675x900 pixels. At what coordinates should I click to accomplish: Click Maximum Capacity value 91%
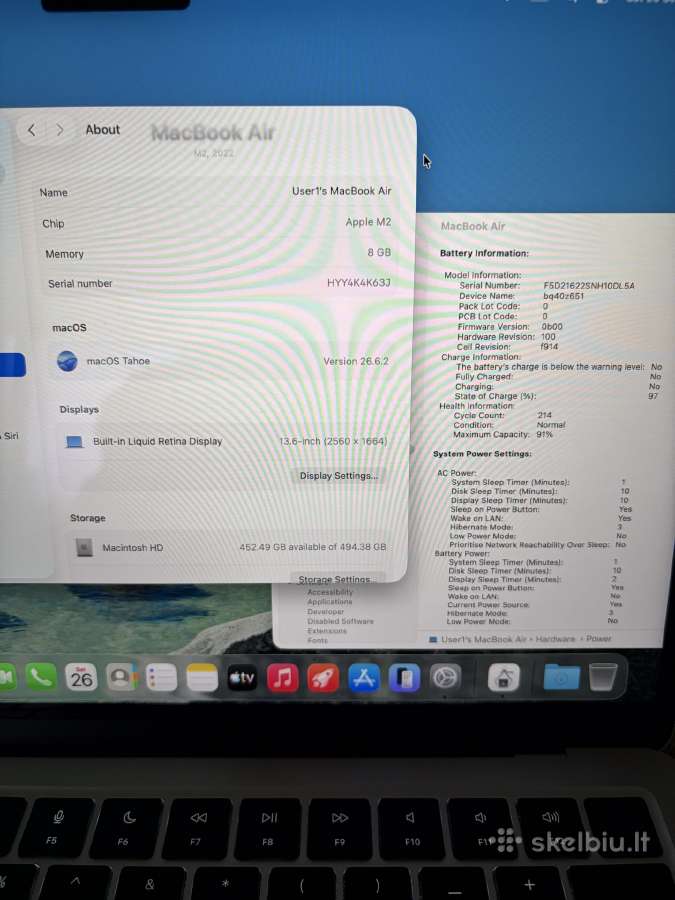point(544,435)
